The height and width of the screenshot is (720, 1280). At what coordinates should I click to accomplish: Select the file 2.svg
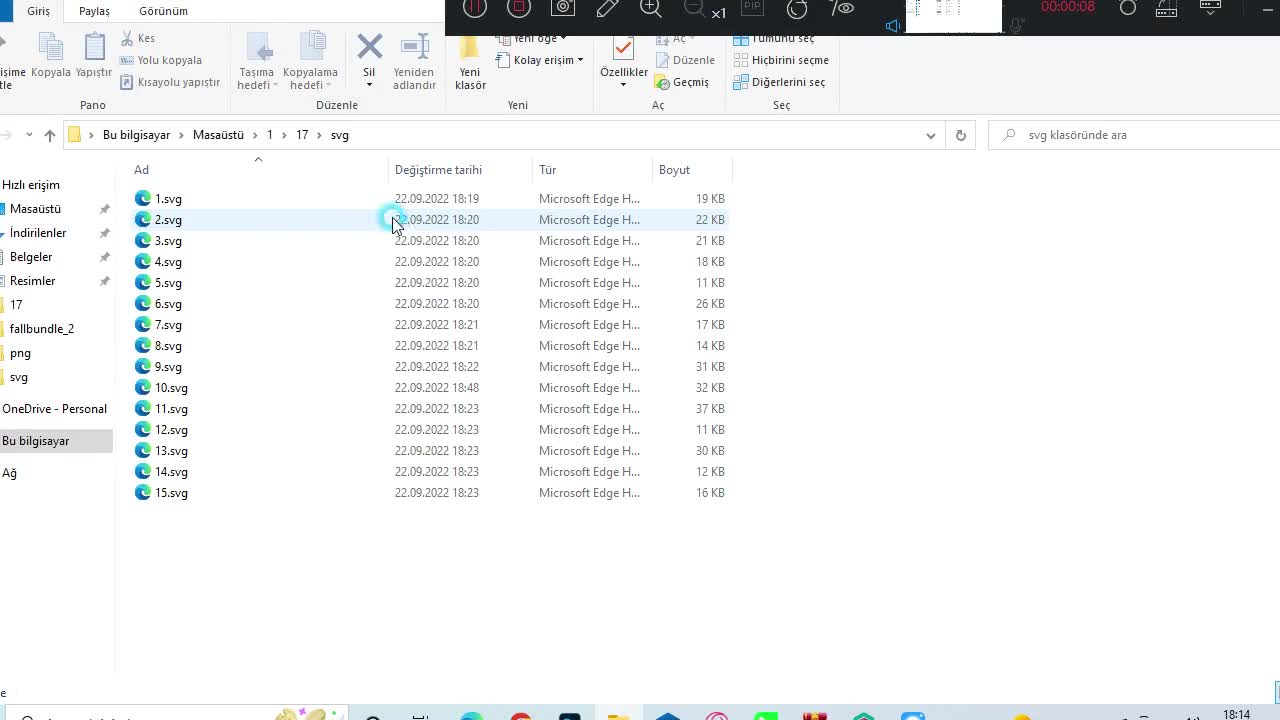168,220
